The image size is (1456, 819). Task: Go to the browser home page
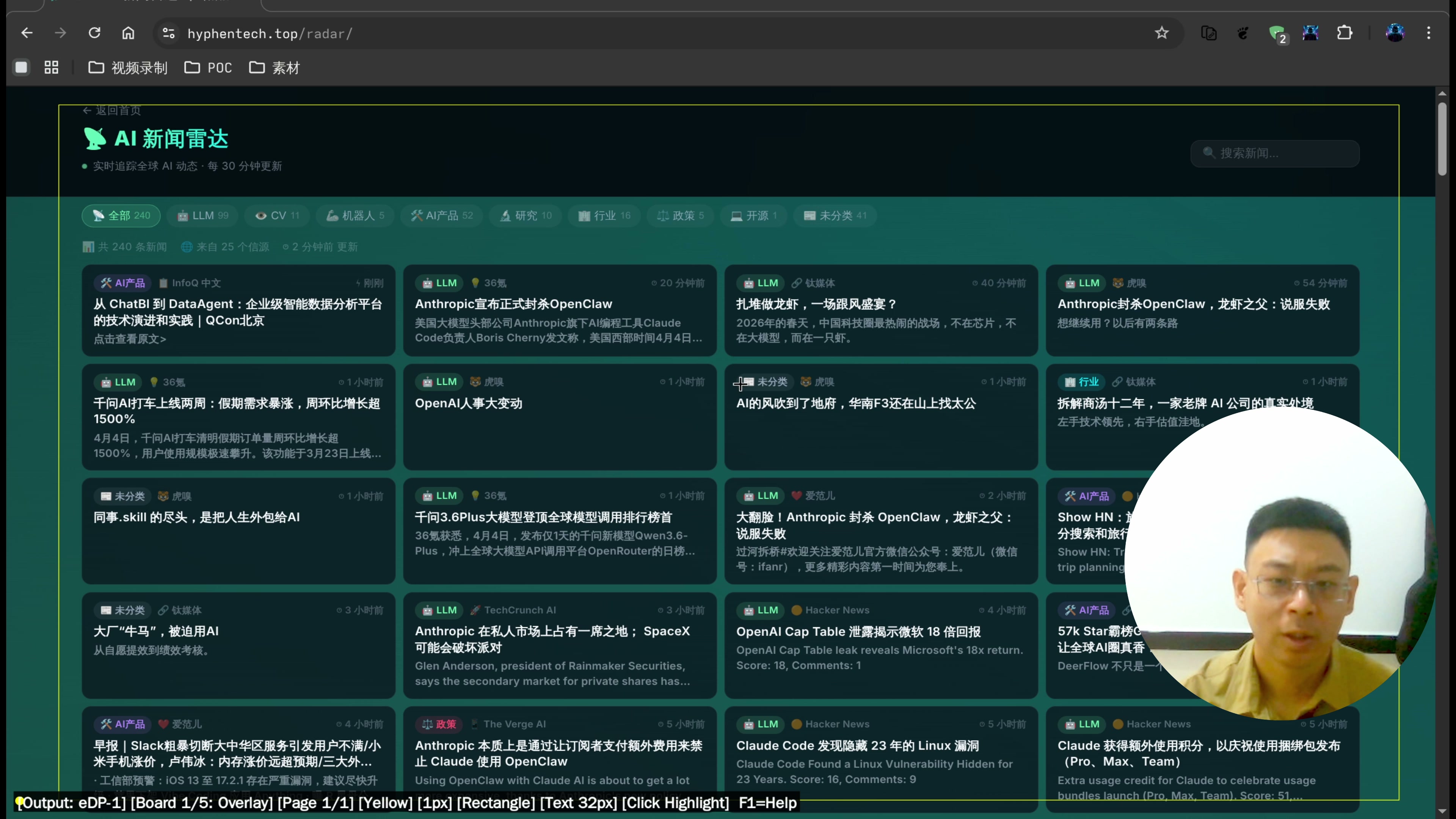[x=128, y=33]
